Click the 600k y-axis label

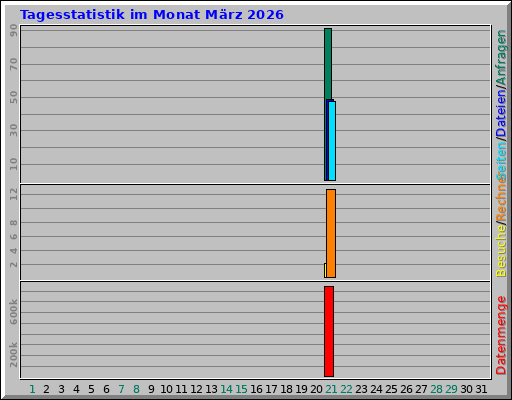point(13,312)
